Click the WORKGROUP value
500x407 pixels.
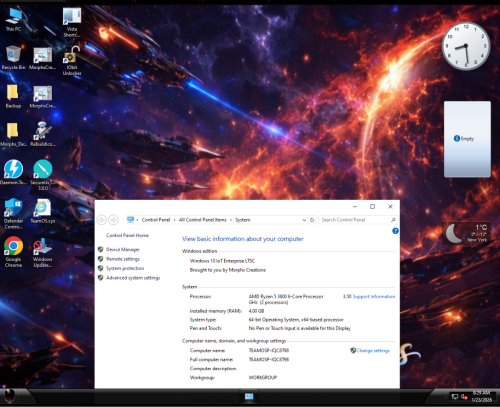pos(263,377)
